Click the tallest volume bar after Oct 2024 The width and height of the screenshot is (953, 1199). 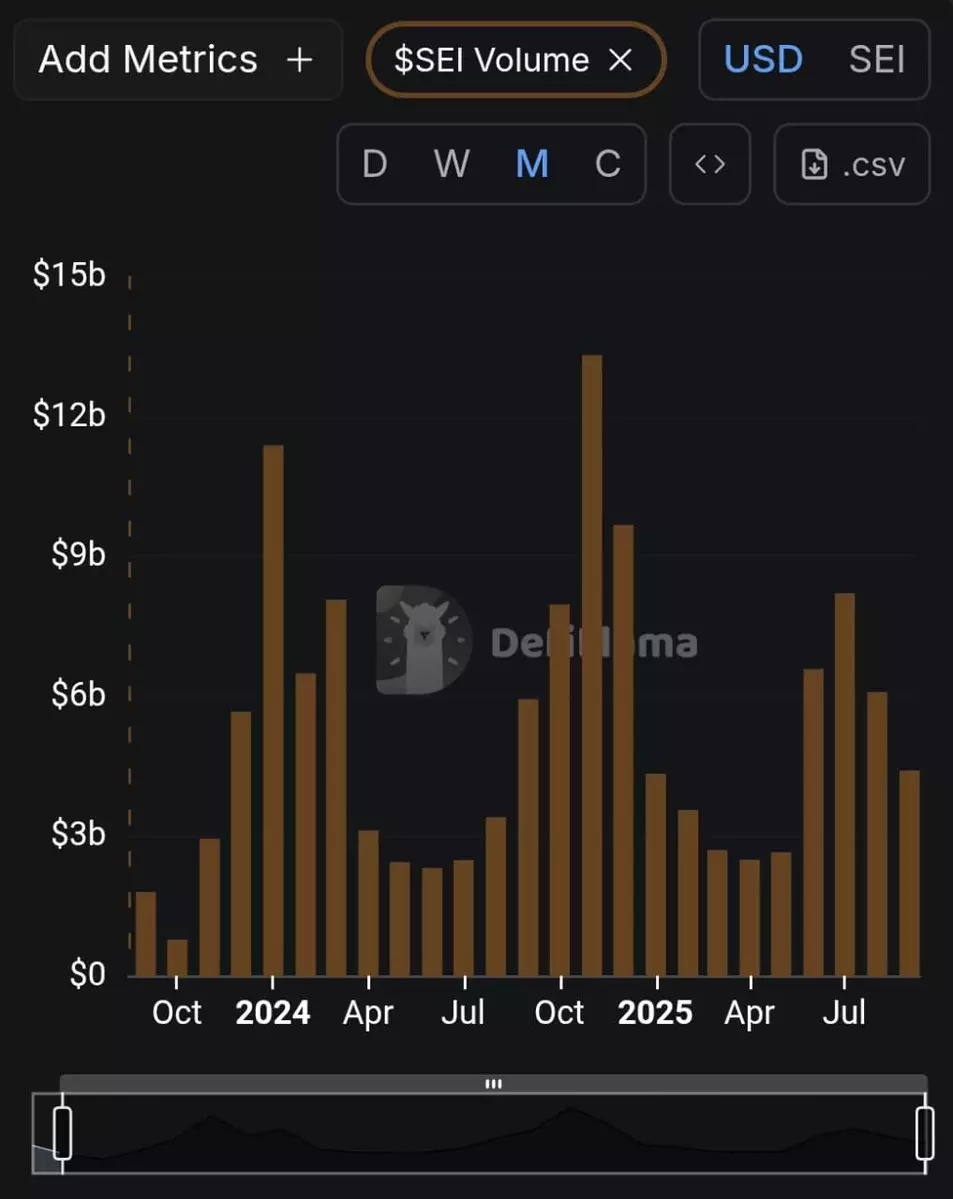click(x=592, y=665)
